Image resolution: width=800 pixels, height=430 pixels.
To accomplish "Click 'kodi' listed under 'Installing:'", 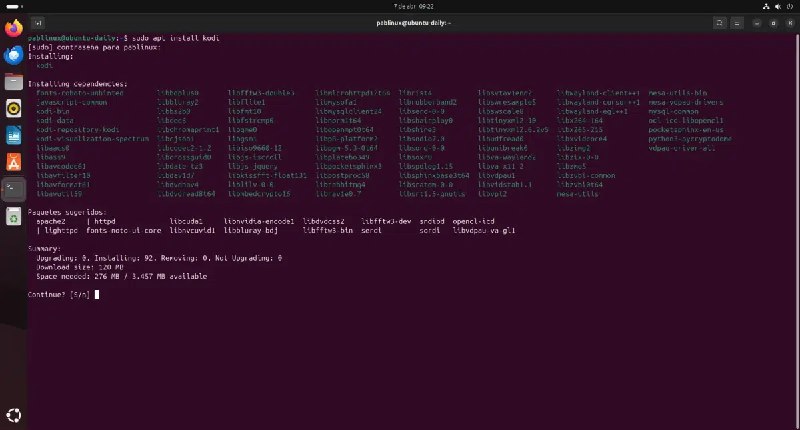I will click(x=44, y=65).
